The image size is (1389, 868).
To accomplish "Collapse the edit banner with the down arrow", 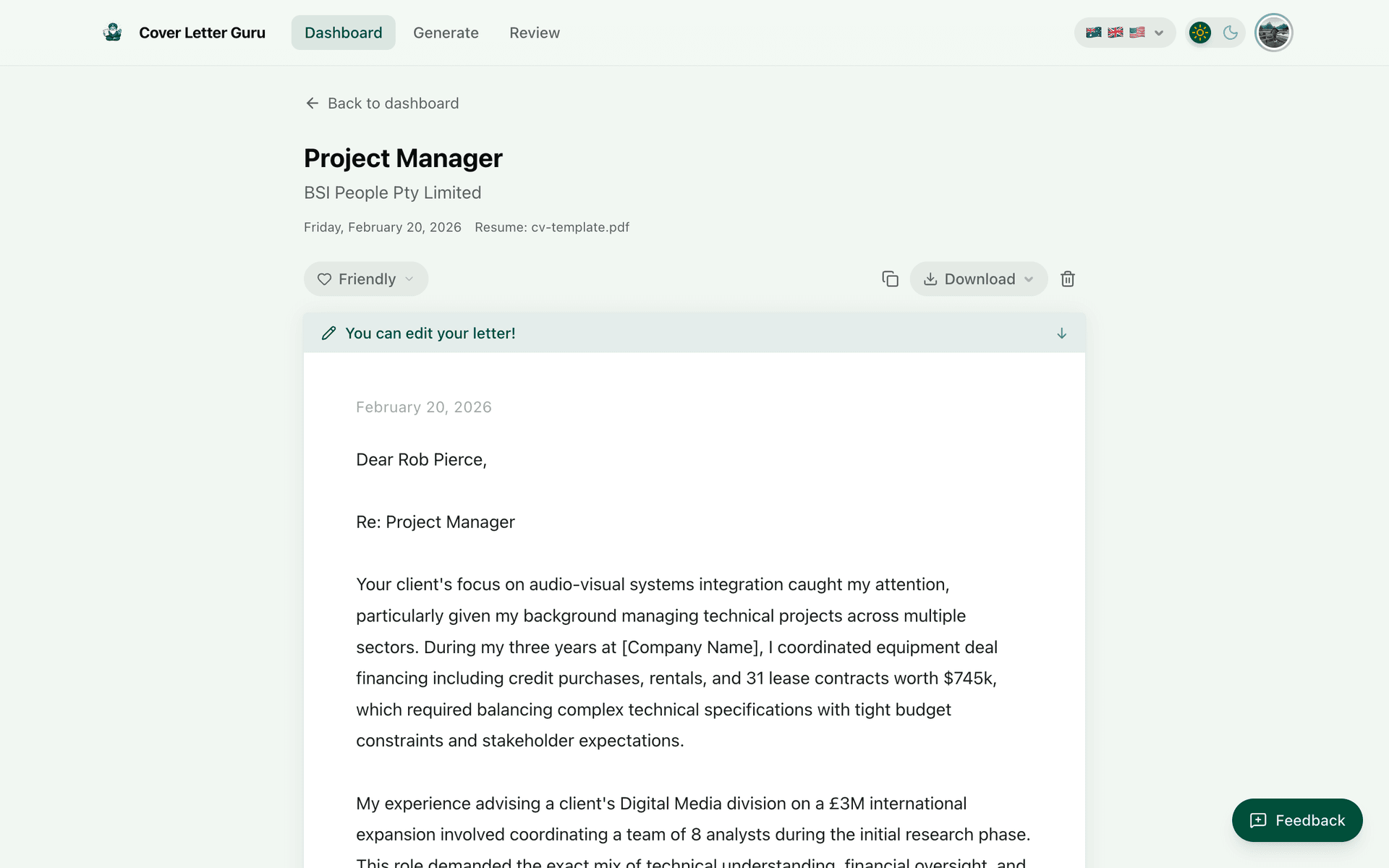I will 1061,333.
